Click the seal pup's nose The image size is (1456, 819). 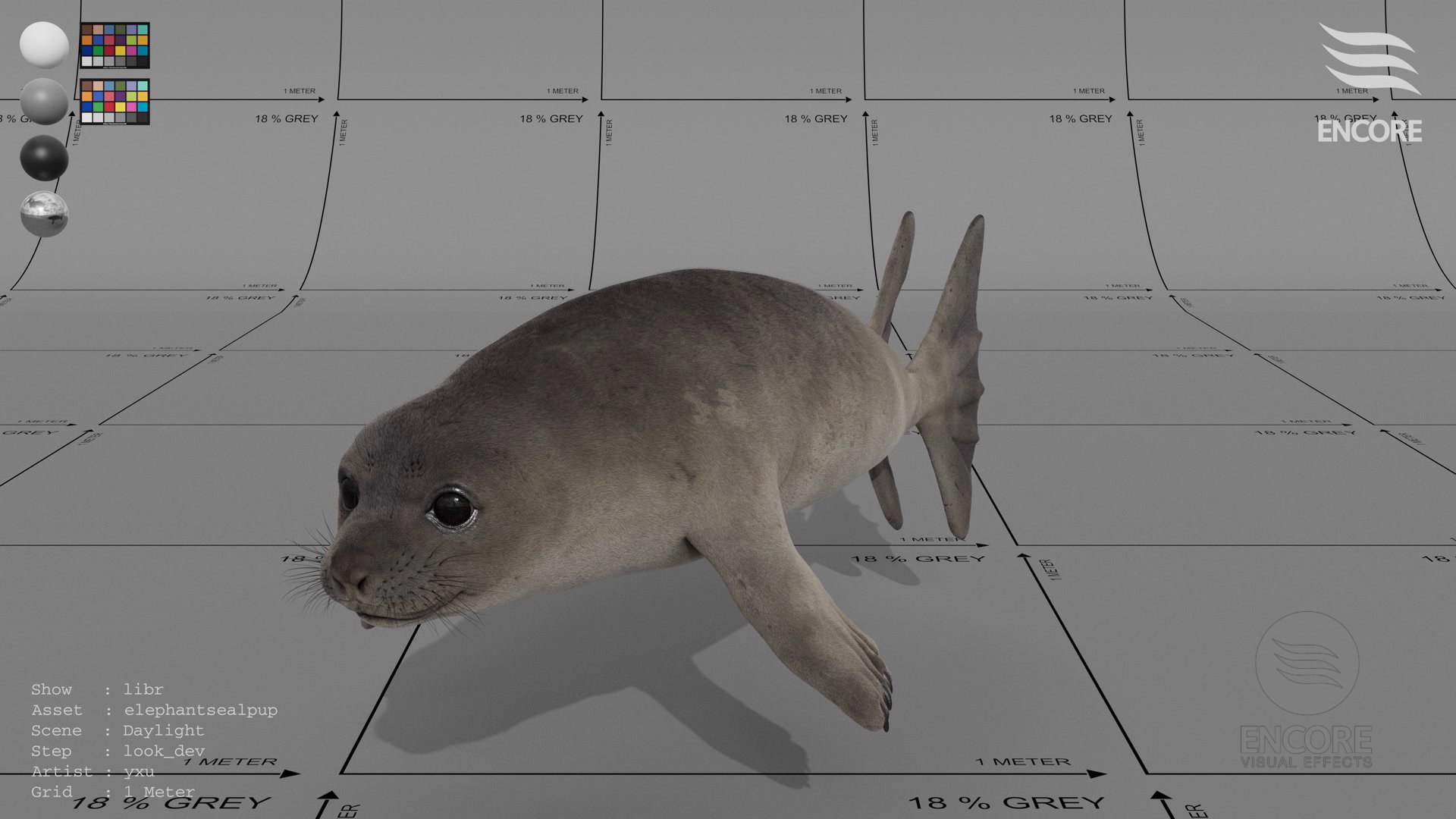click(350, 579)
